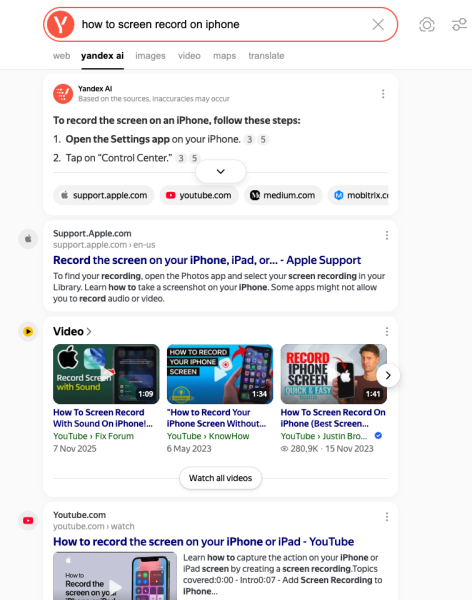
Task: Click citation 3 after Control Center step
Action: click(181, 158)
